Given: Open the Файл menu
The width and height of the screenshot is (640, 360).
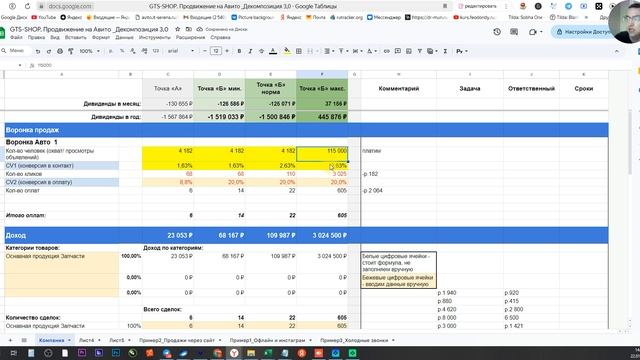Looking at the screenshot, I should 16,38.
